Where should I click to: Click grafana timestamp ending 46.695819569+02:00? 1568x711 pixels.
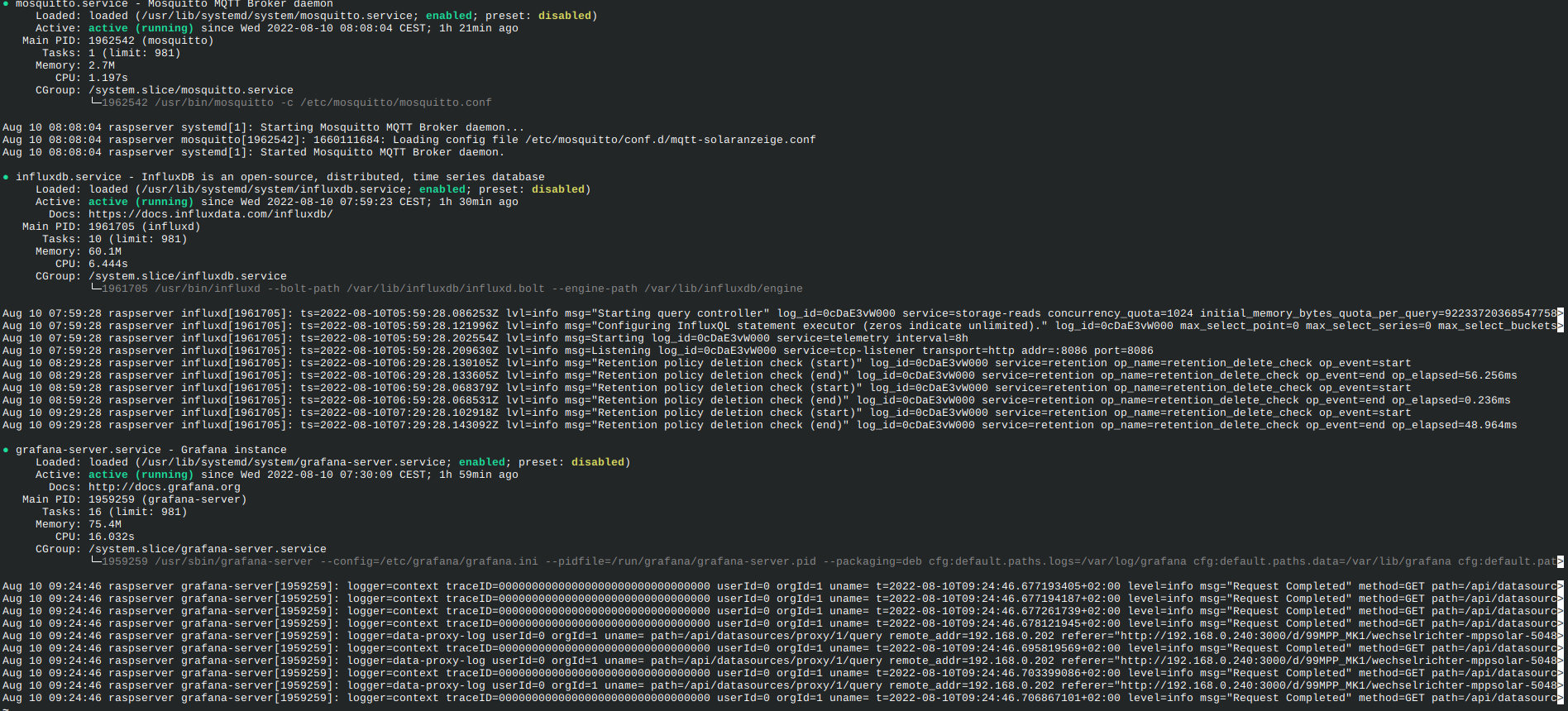(x=998, y=648)
